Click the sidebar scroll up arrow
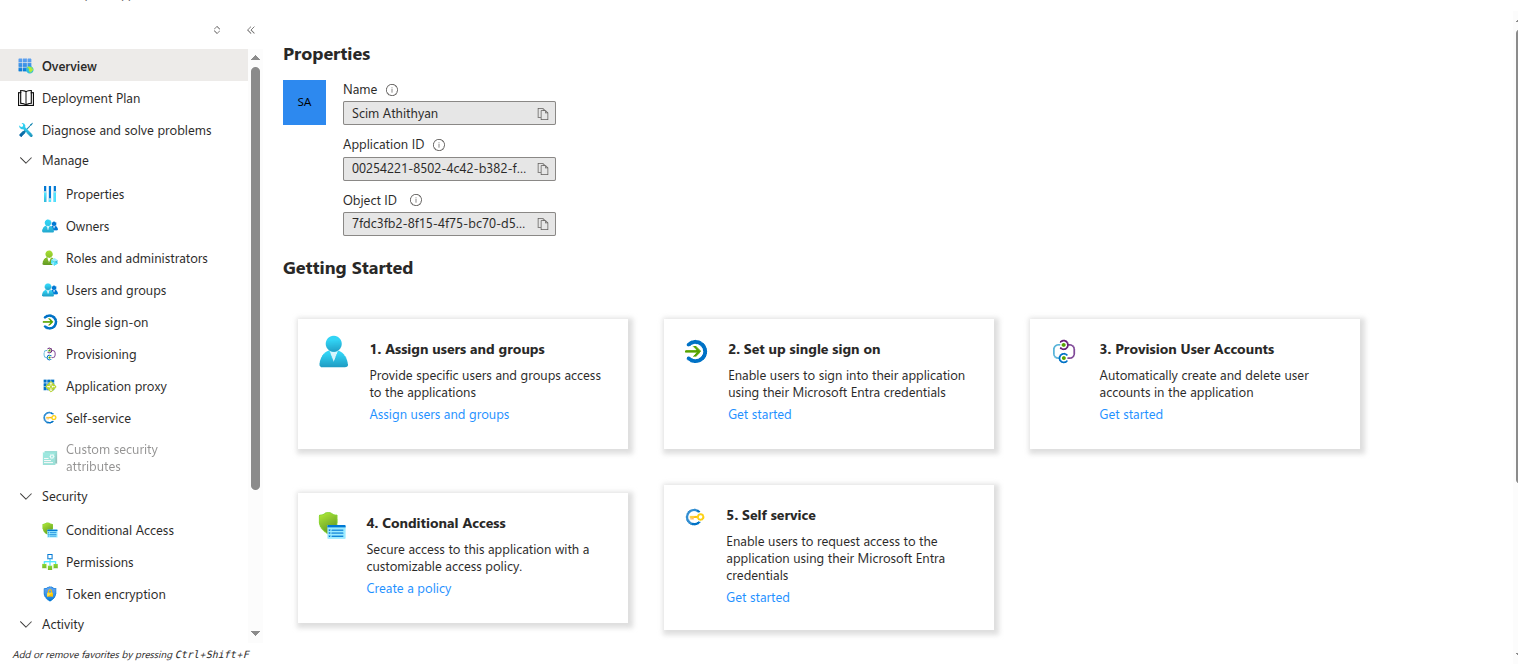The width and height of the screenshot is (1518, 664). (x=255, y=57)
